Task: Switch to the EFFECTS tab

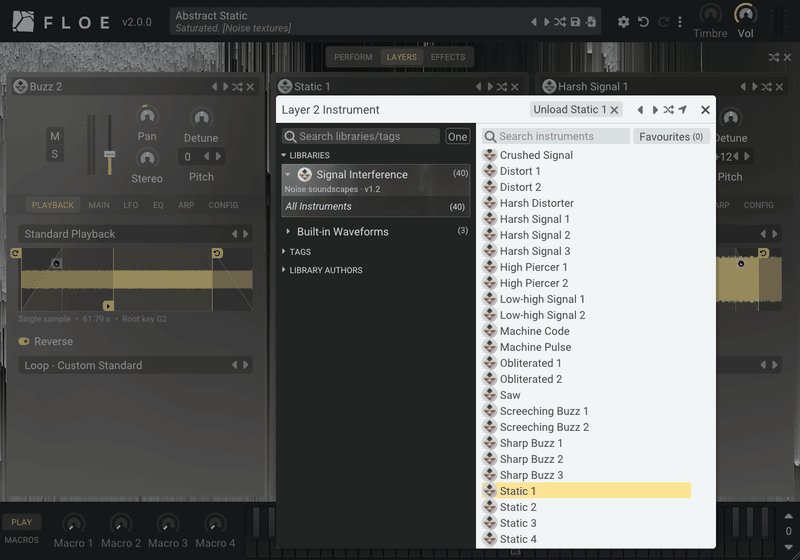Action: [447, 57]
